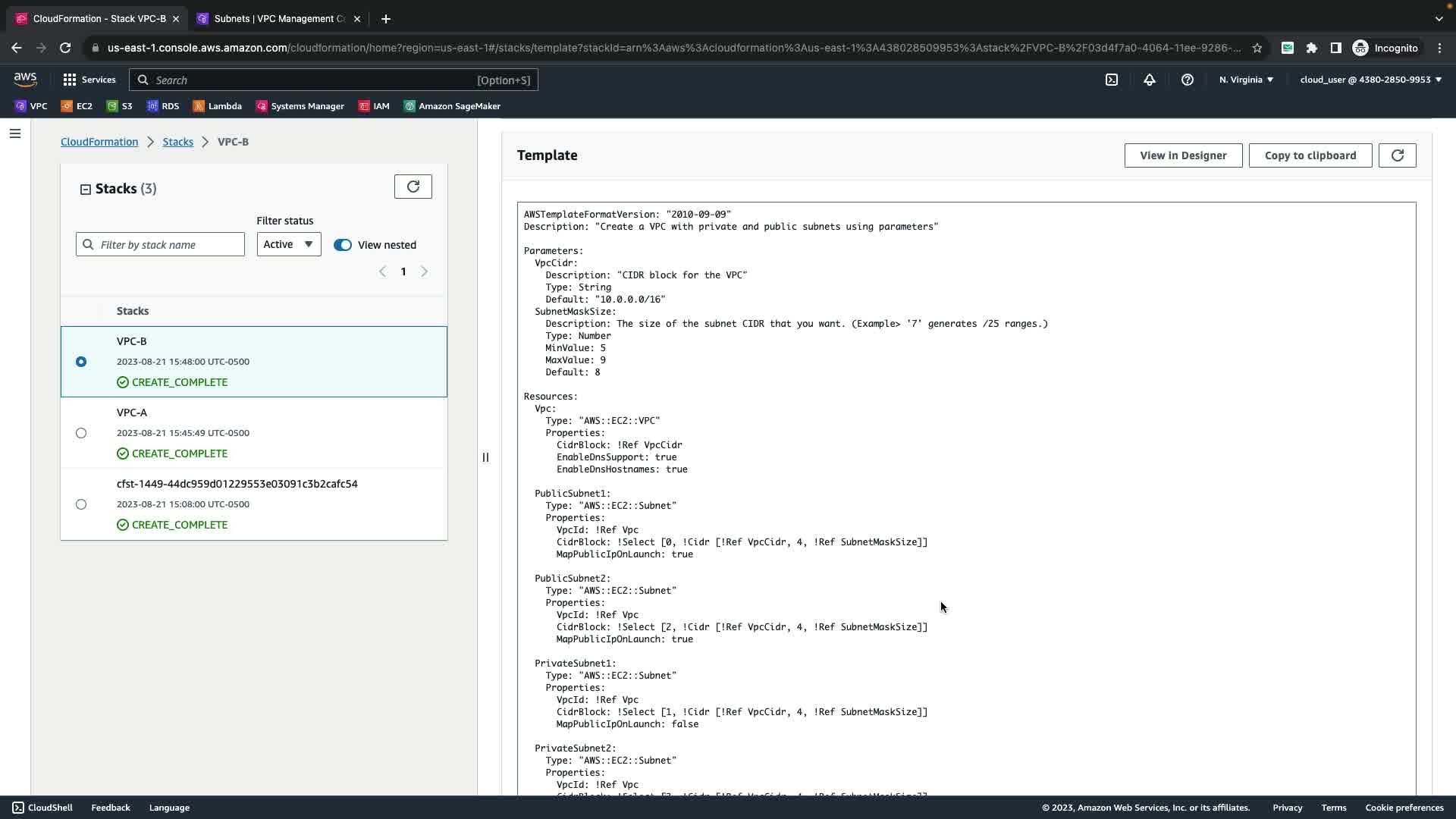1456x819 pixels.
Task: Open the notifications bell icon
Action: [x=1150, y=80]
